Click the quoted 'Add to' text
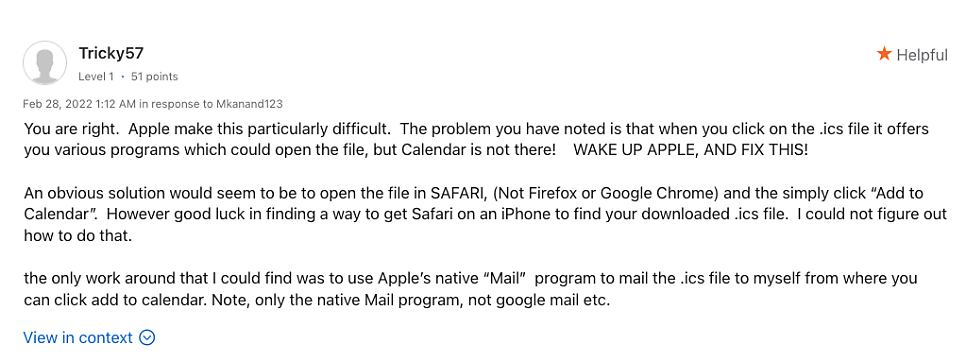This screenshot has width=966, height=362. coord(900,194)
